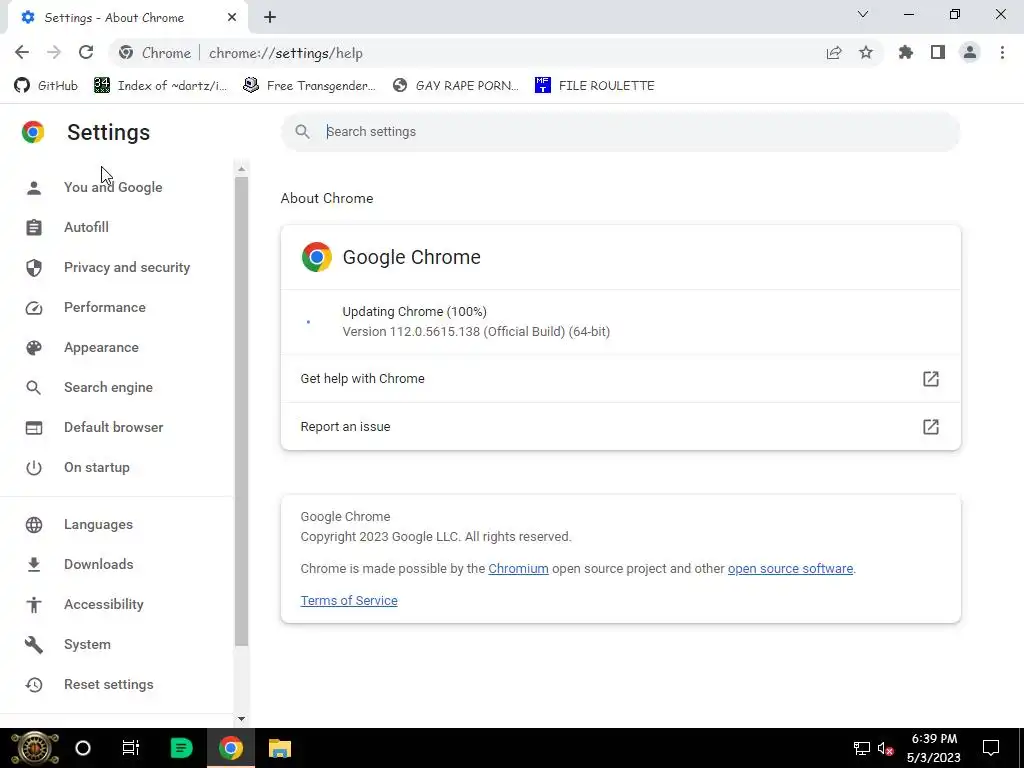Screen dimensions: 1024x768
Task: Follow the Chromium link
Action: coord(518,569)
